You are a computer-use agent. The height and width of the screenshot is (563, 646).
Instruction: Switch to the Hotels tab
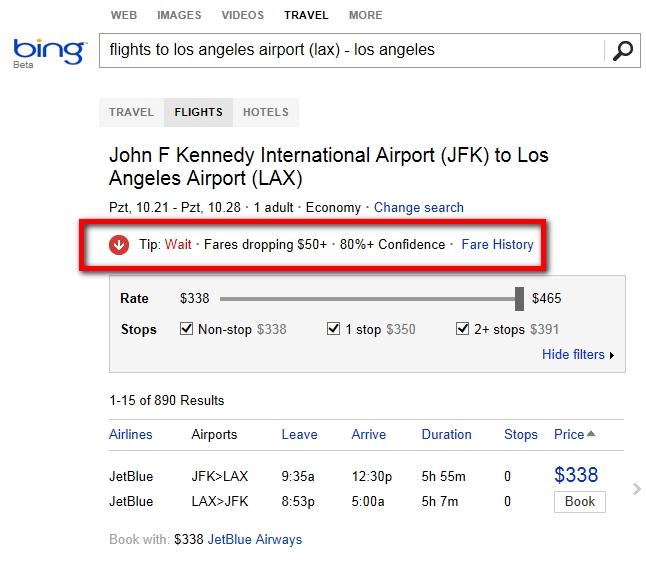pos(265,112)
